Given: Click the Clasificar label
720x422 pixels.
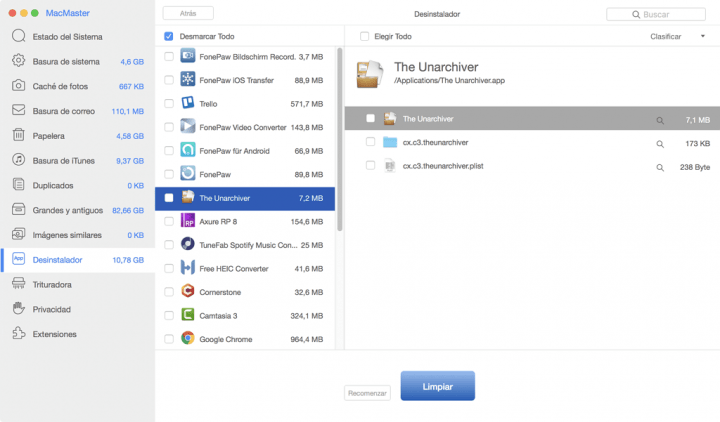Looking at the screenshot, I should (665, 37).
